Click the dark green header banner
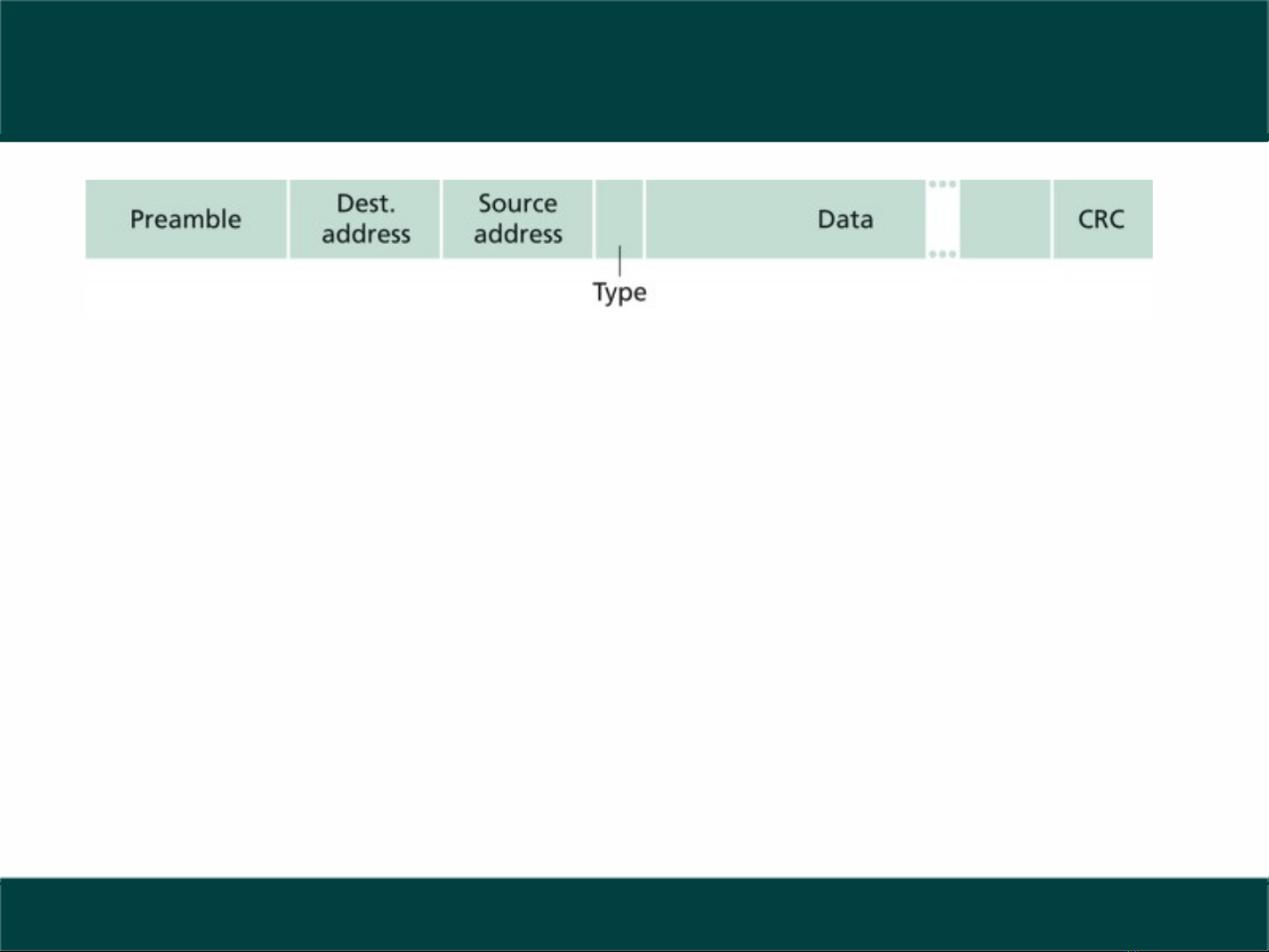This screenshot has width=1269, height=952. click(x=634, y=70)
